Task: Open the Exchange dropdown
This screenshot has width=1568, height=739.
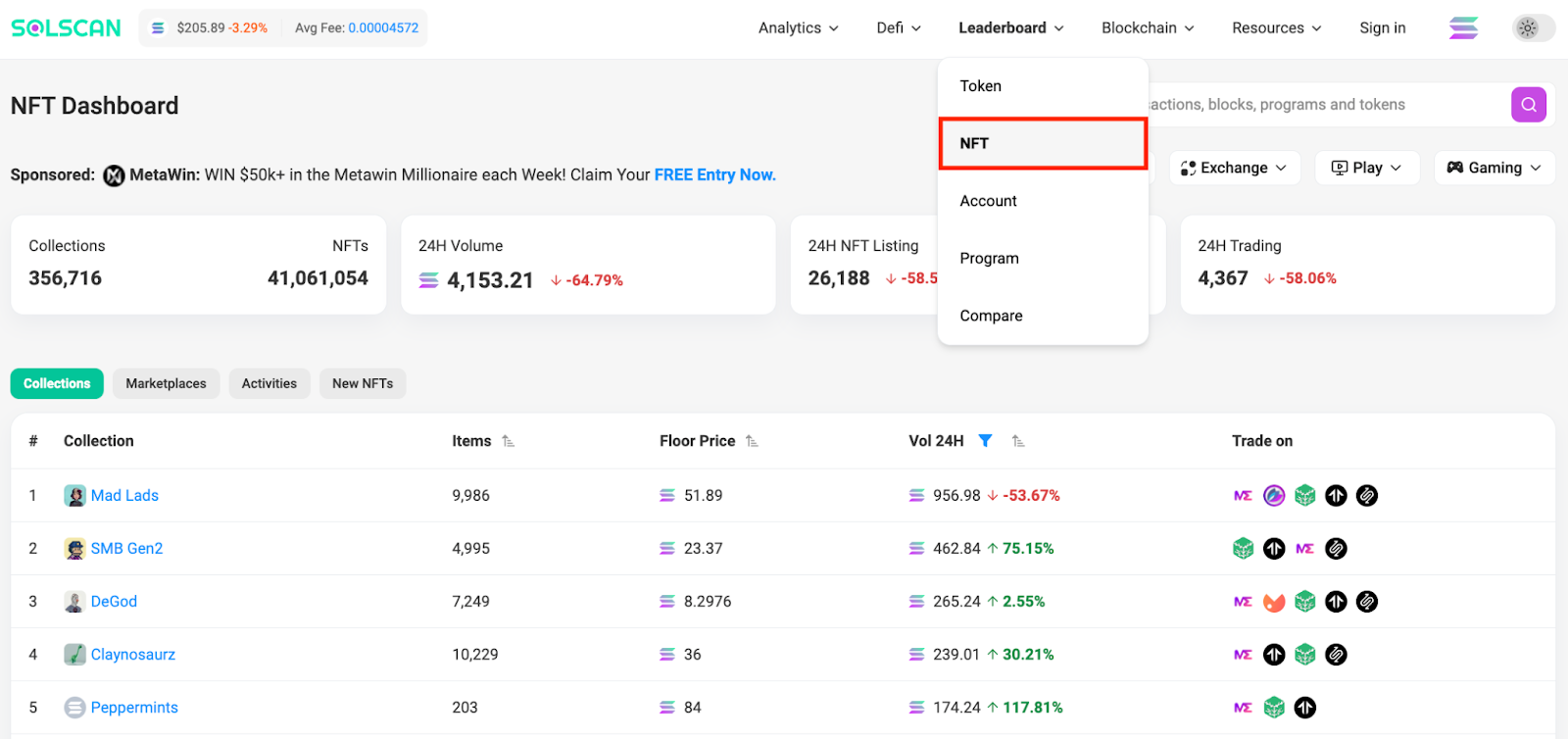Action: click(1234, 168)
